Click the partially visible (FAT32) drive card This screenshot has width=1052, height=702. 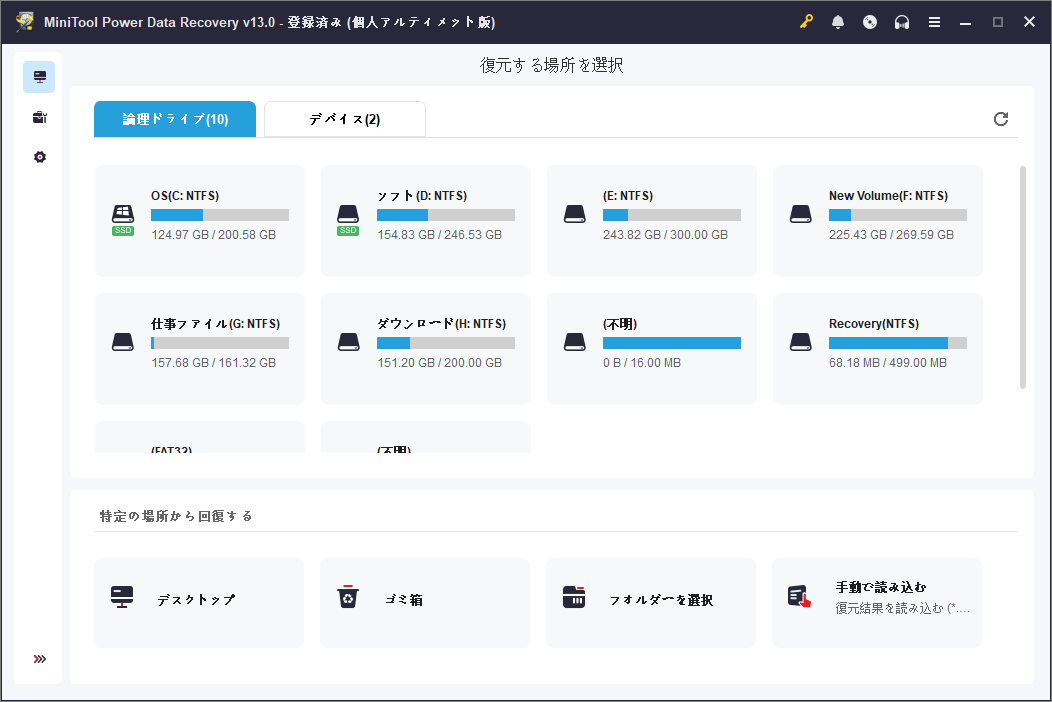coord(200,437)
